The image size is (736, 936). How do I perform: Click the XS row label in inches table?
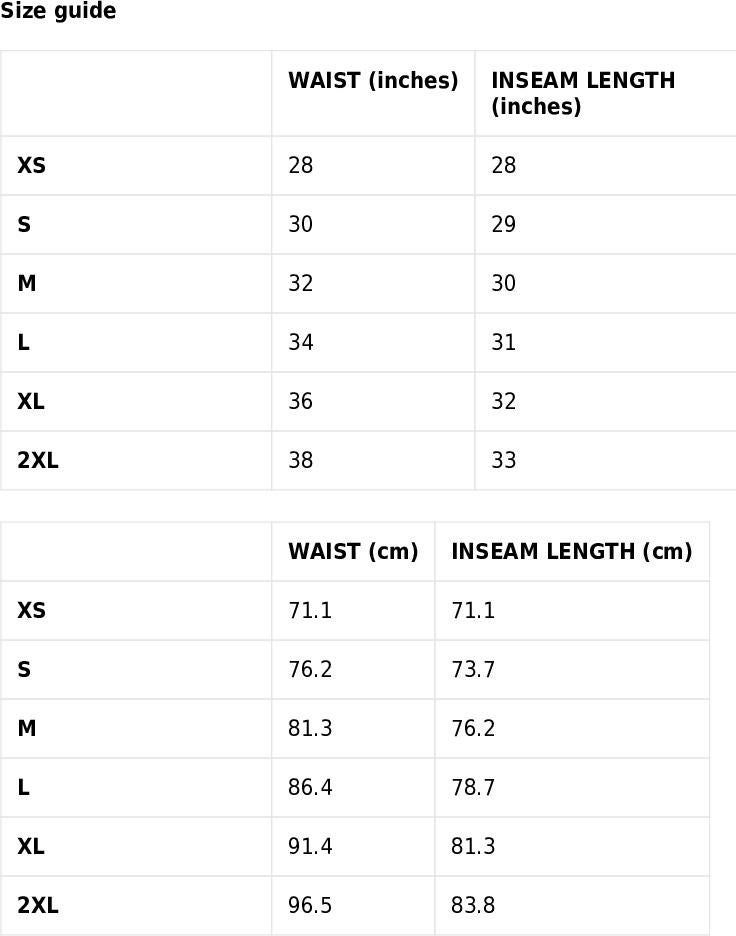(x=32, y=165)
